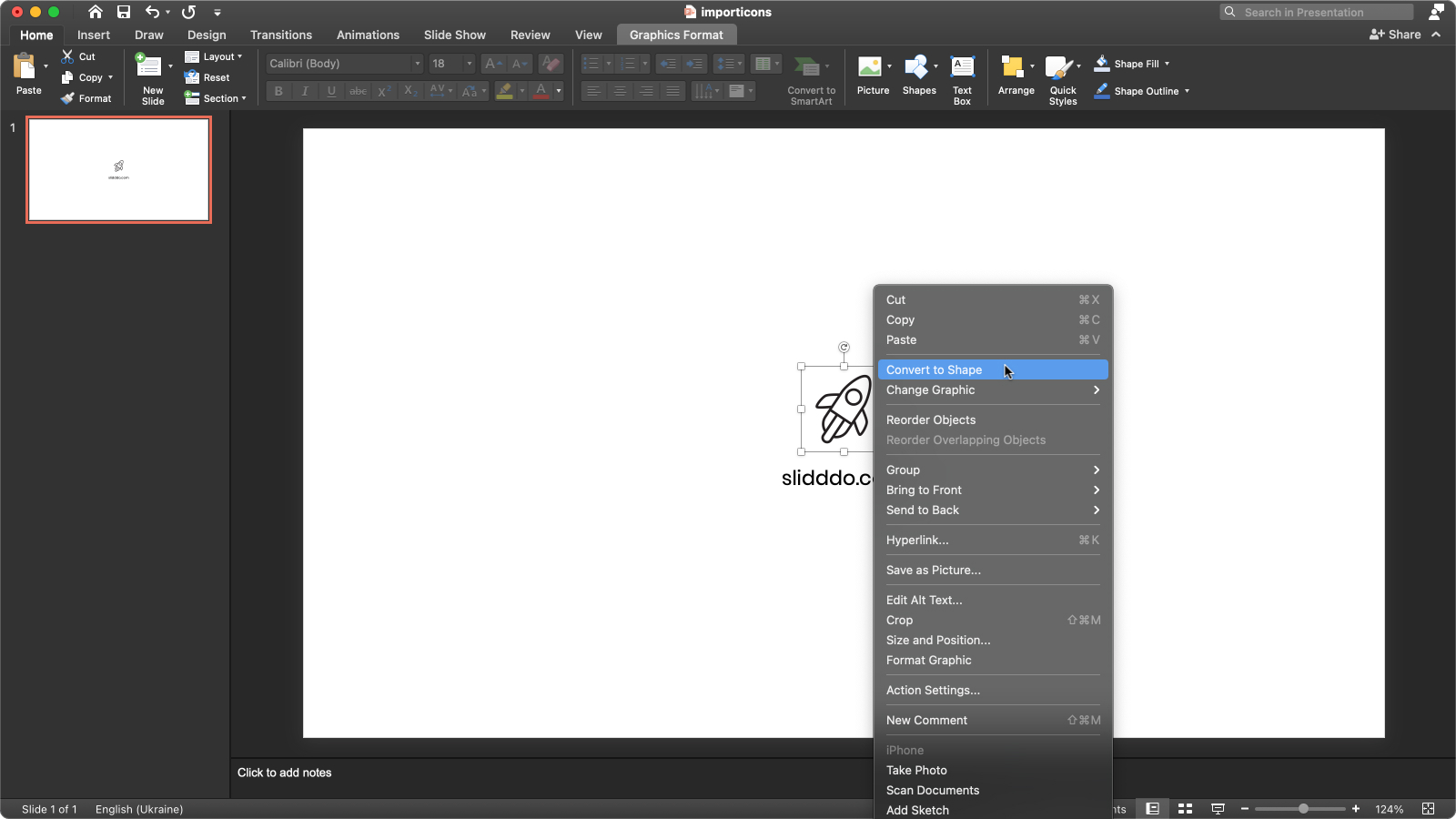Zoom out with the minus button
This screenshot has height=819, width=1456.
tap(1245, 809)
